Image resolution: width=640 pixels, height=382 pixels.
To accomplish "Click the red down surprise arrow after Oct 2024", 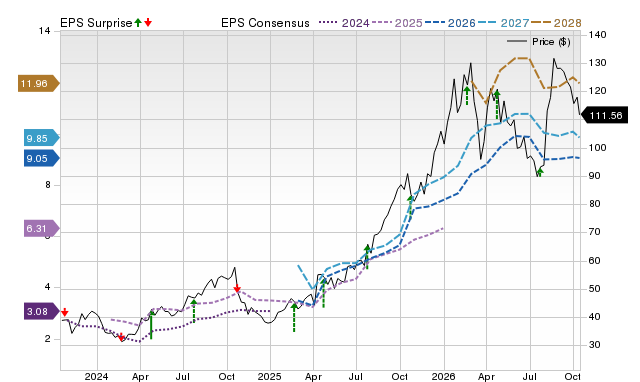I will (237, 289).
